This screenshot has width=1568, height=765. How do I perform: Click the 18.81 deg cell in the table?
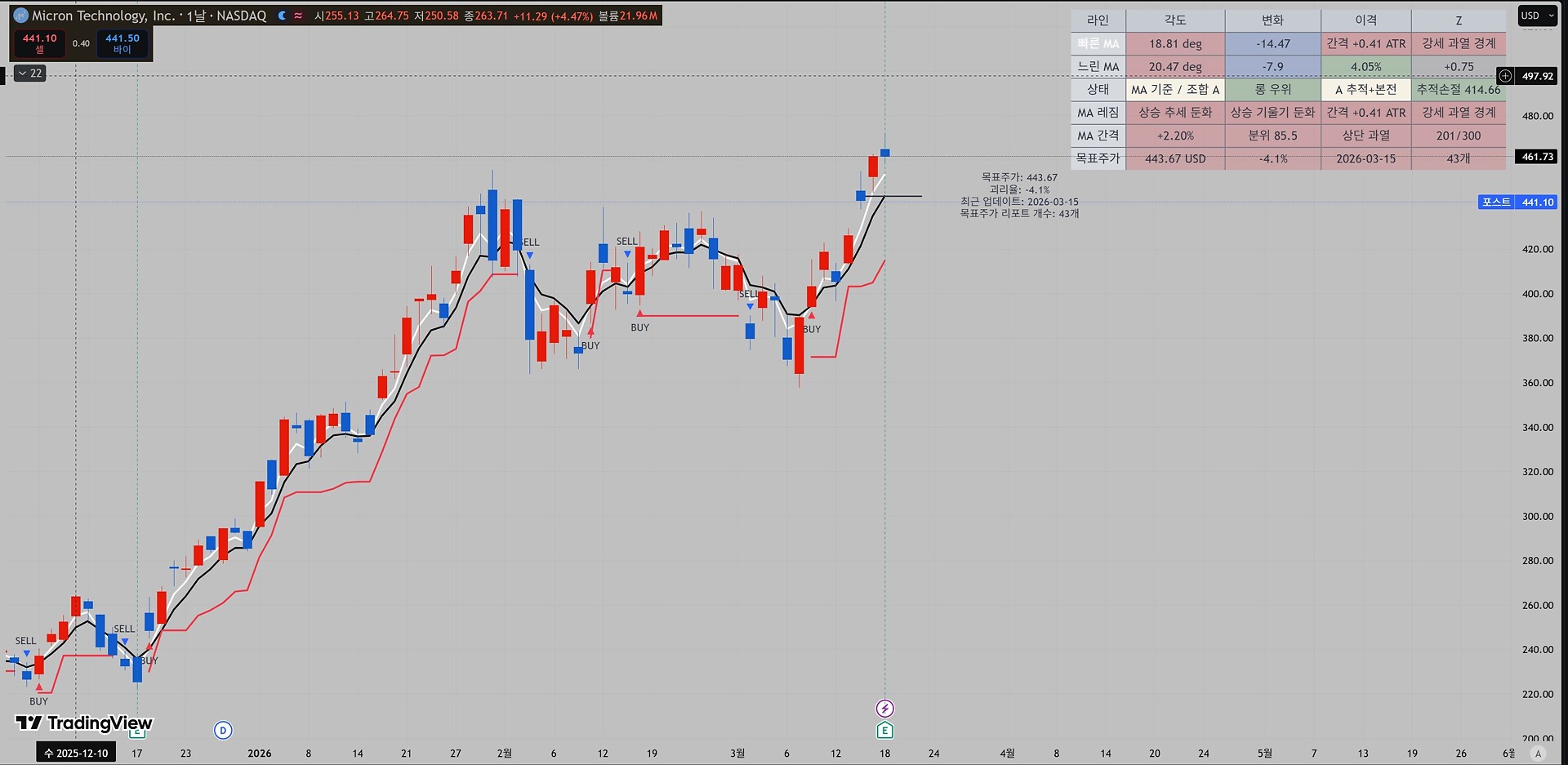1175,43
